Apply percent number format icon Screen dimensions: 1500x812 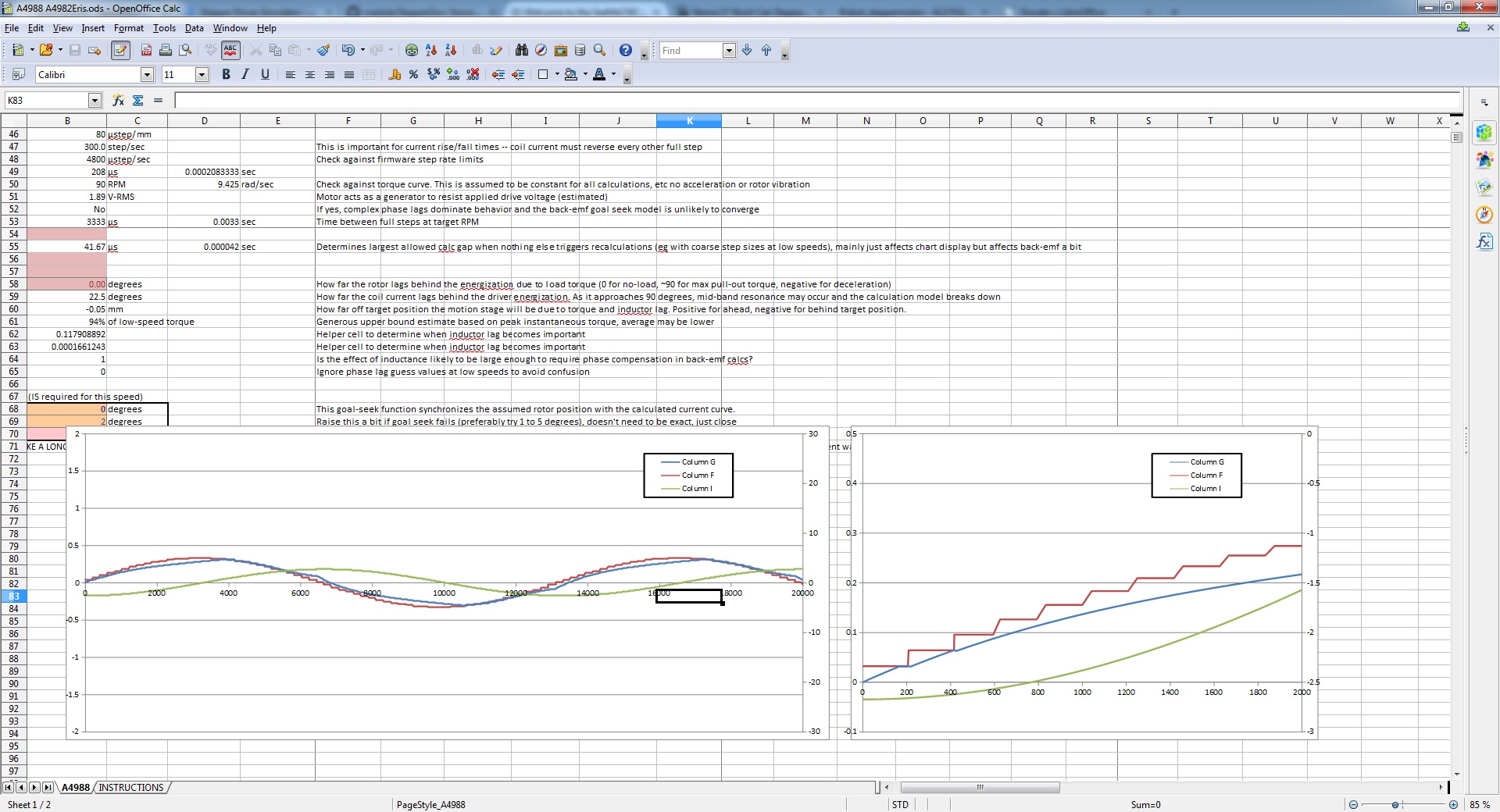pos(413,75)
